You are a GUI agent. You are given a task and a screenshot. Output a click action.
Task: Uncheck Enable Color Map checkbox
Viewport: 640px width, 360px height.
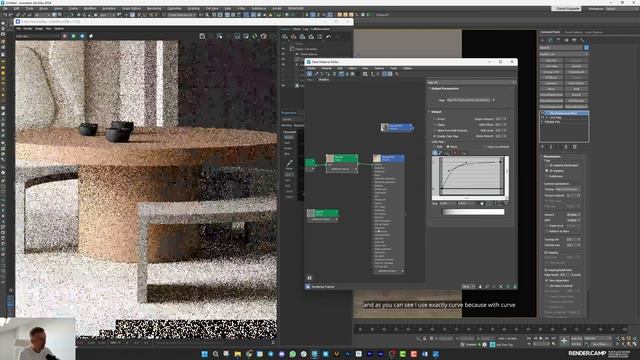pos(434,136)
